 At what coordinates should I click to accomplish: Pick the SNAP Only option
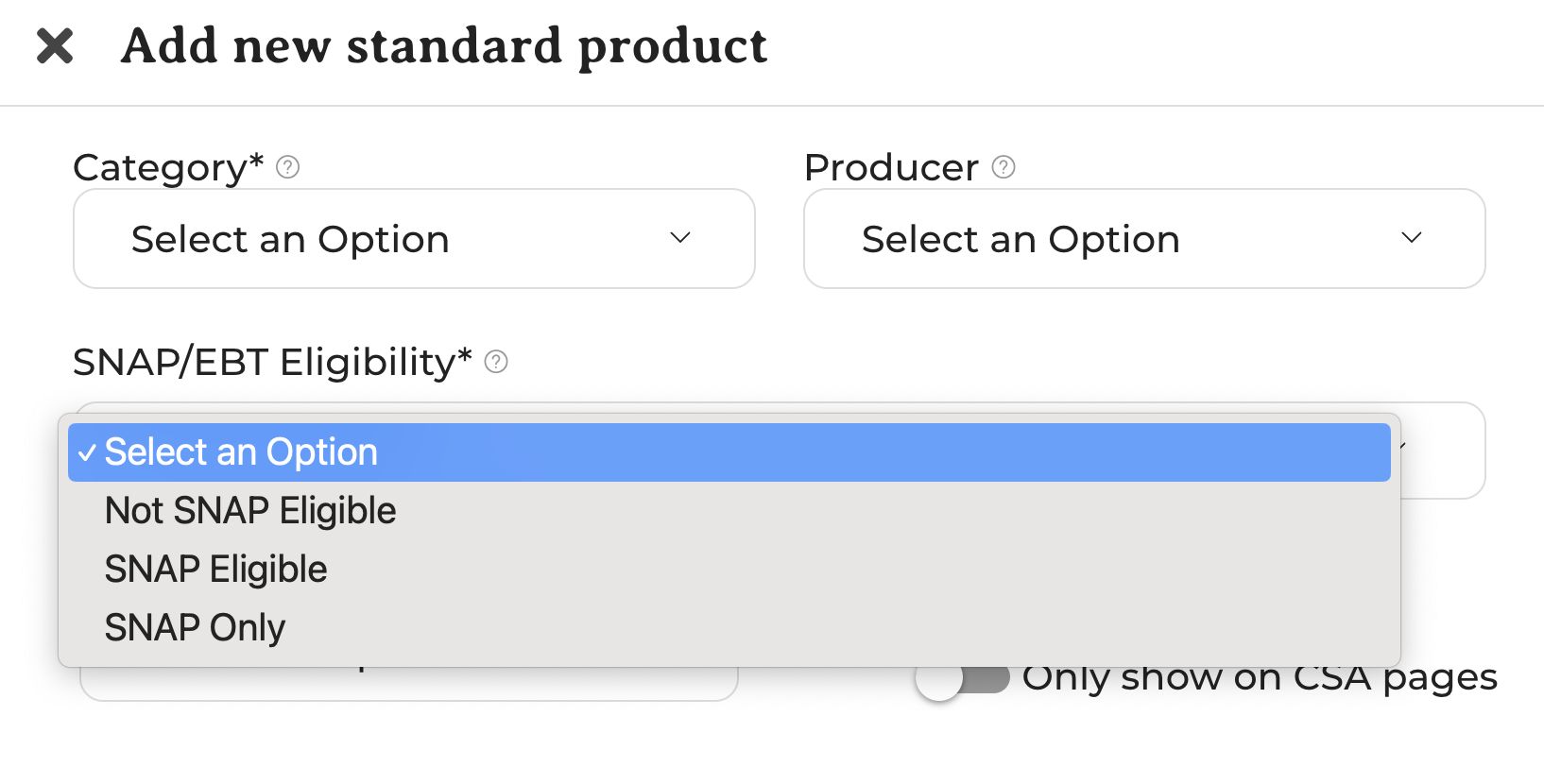point(196,628)
